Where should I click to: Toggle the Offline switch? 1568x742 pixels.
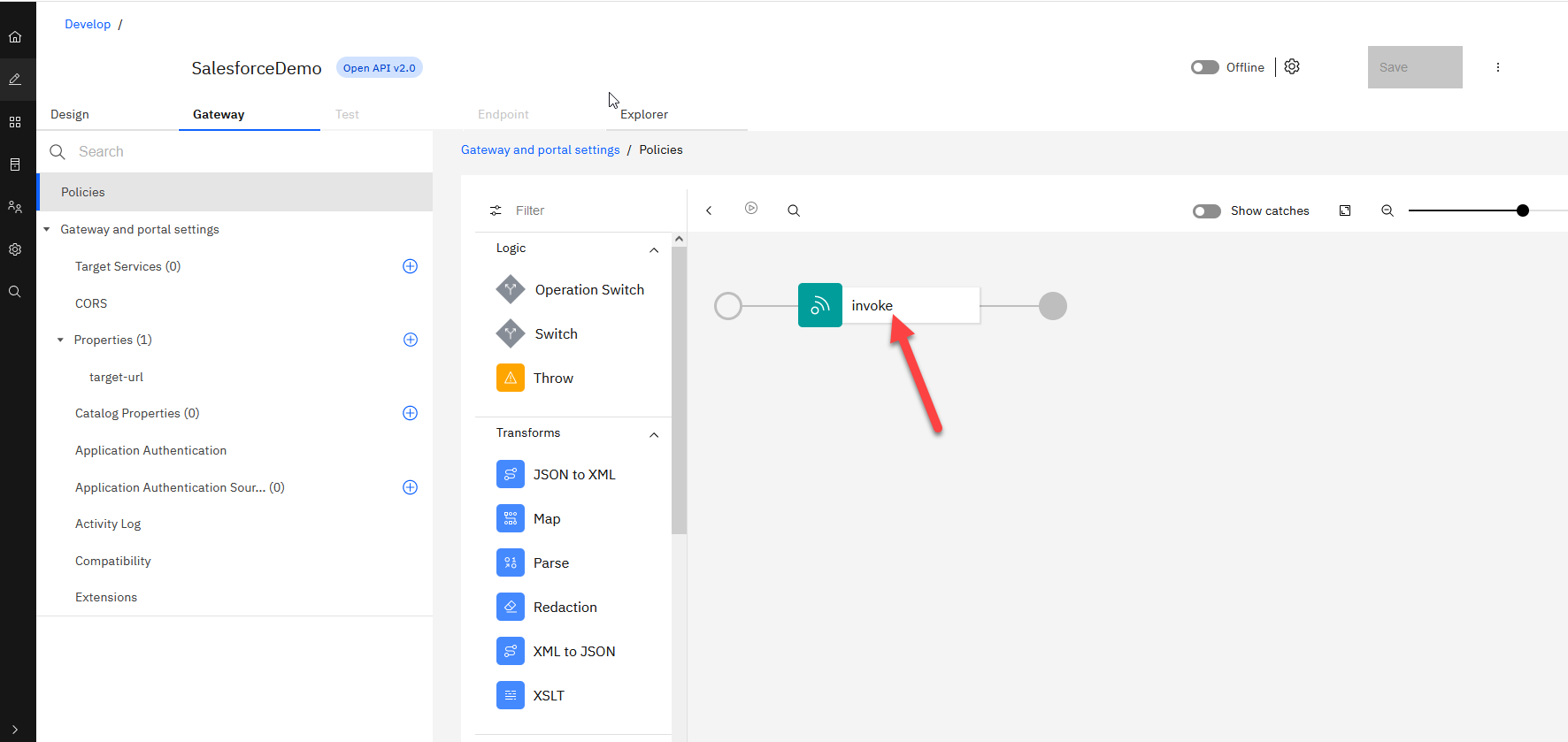[1204, 67]
